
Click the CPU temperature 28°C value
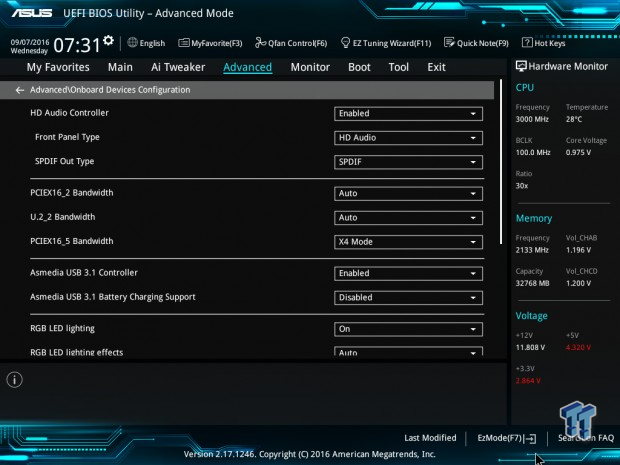[574, 119]
